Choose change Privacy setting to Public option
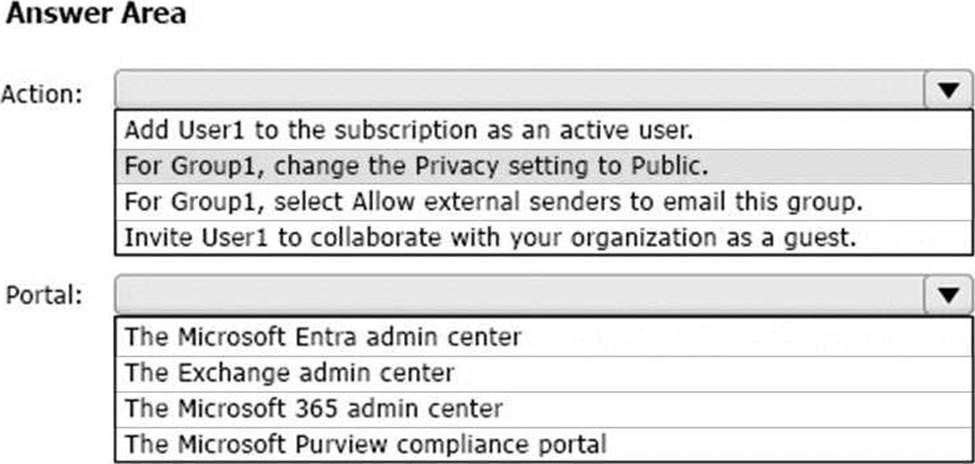Image resolution: width=975 pixels, height=464 pixels. tap(543, 166)
